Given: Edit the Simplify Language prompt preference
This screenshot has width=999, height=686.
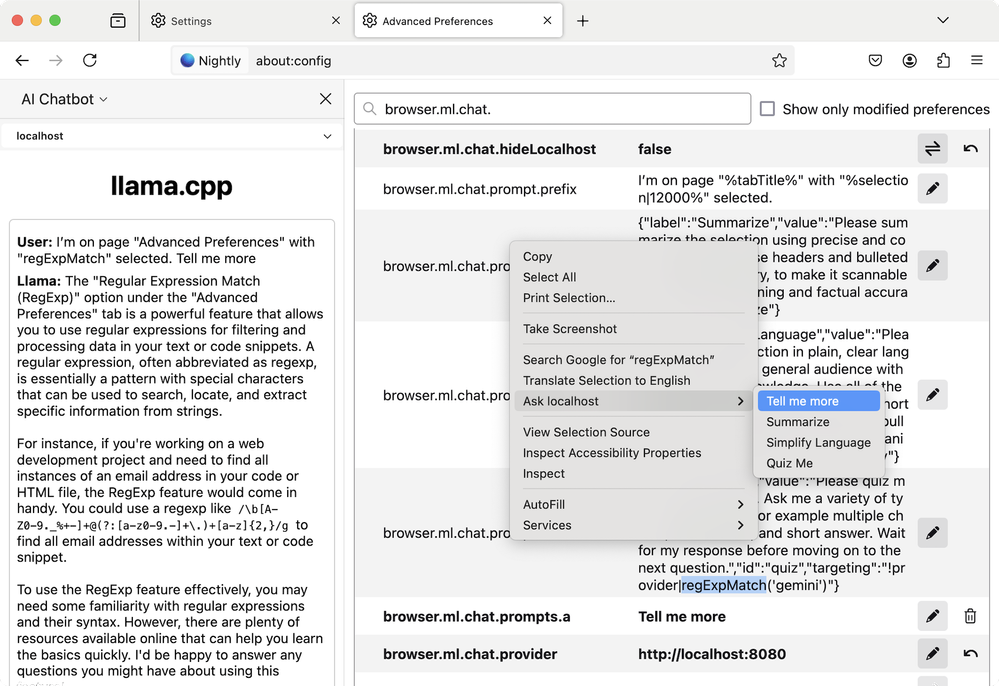Looking at the screenshot, I should 933,395.
